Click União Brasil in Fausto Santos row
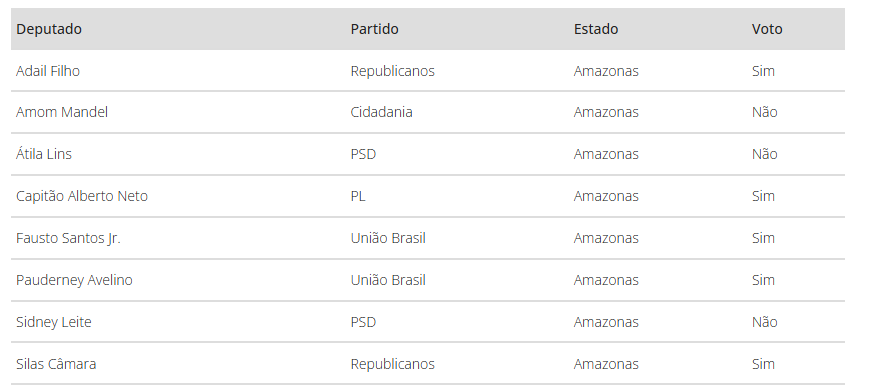Image resolution: width=896 pixels, height=392 pixels. [x=388, y=238]
